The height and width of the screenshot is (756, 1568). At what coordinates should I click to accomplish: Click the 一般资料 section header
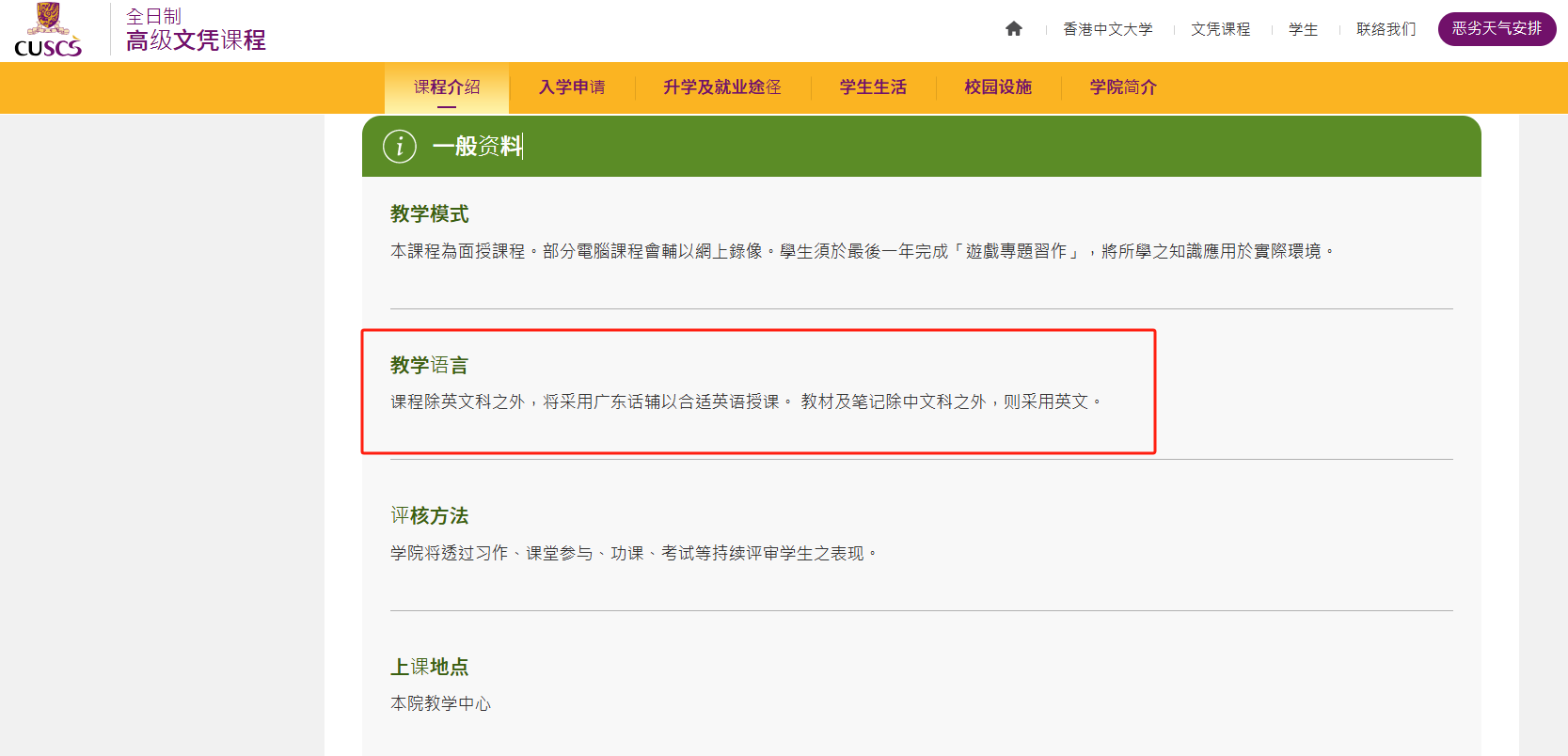(x=922, y=146)
